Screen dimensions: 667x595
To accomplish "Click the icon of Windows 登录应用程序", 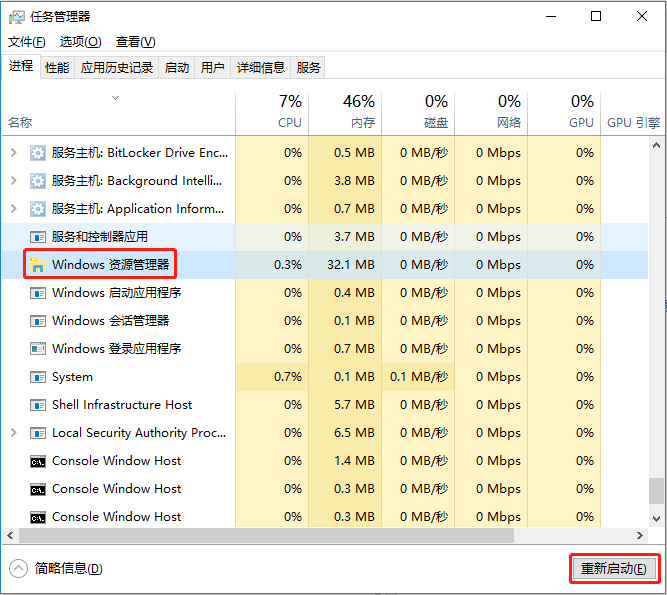I will click(x=37, y=349).
